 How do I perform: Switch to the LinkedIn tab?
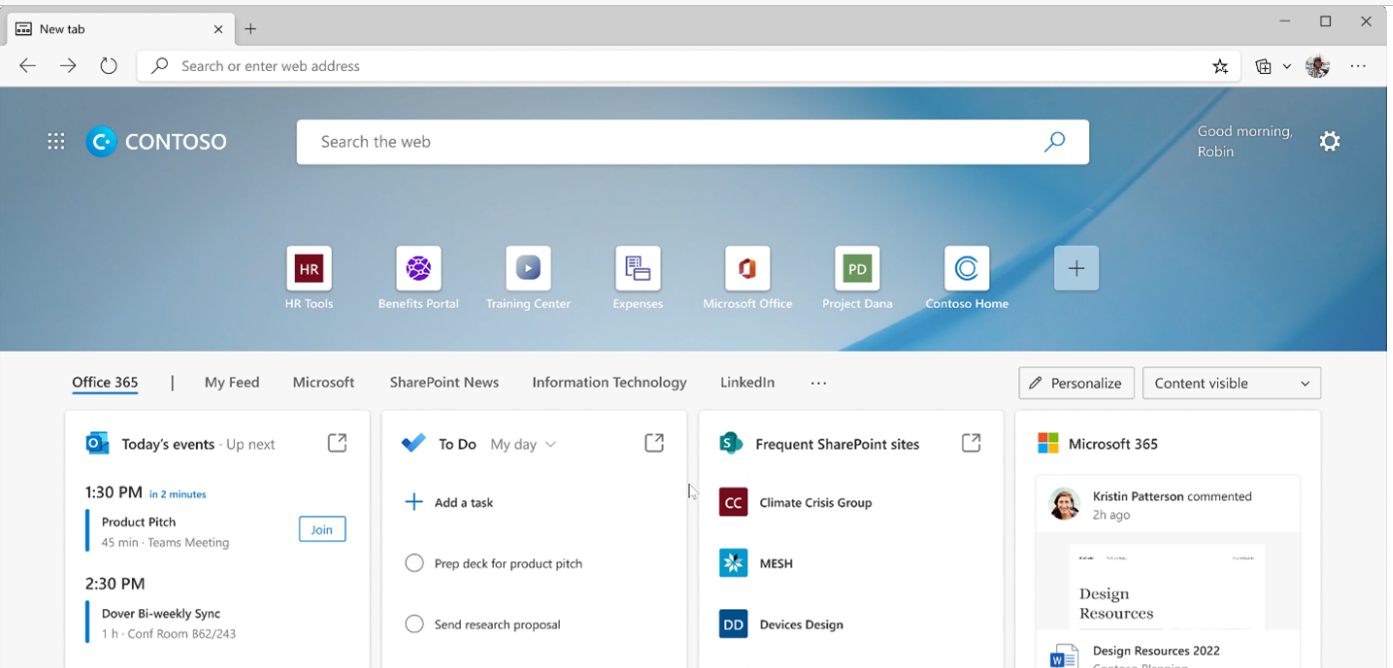tap(747, 382)
